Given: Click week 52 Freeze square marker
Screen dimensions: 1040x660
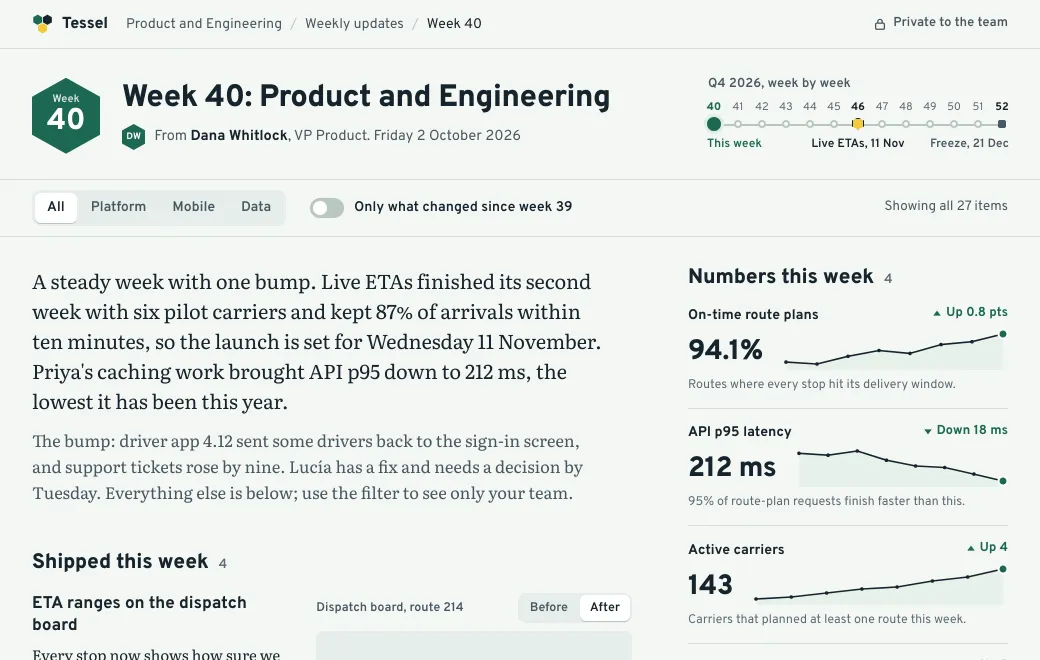Looking at the screenshot, I should point(1002,124).
